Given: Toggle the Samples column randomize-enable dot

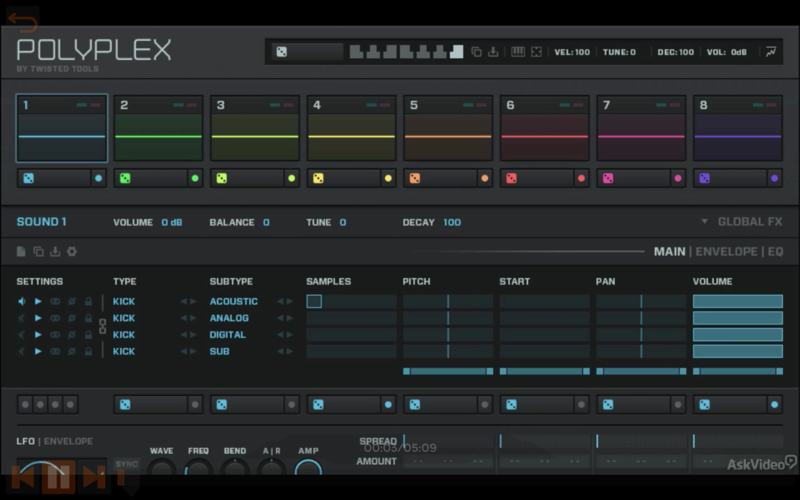Looking at the screenshot, I should pos(388,405).
